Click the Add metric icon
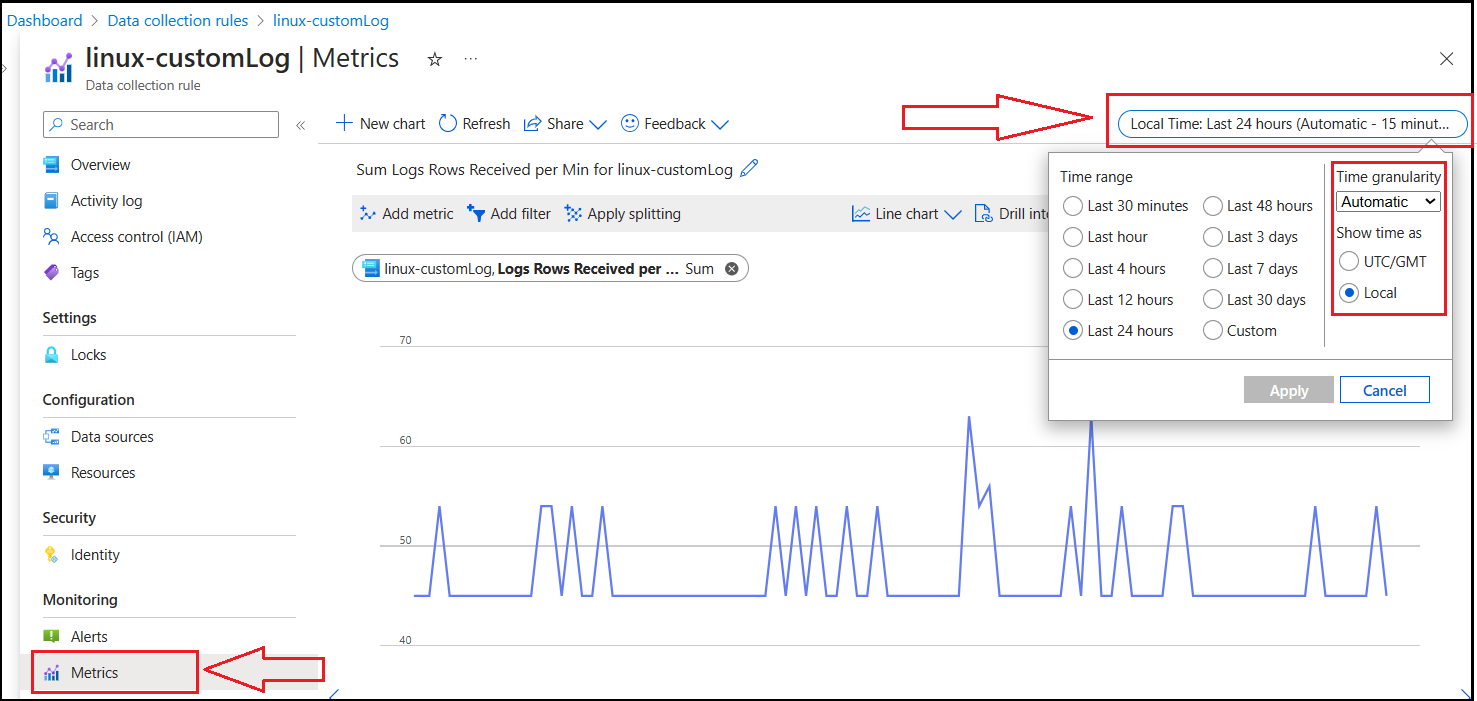This screenshot has width=1477, height=701. [368, 213]
